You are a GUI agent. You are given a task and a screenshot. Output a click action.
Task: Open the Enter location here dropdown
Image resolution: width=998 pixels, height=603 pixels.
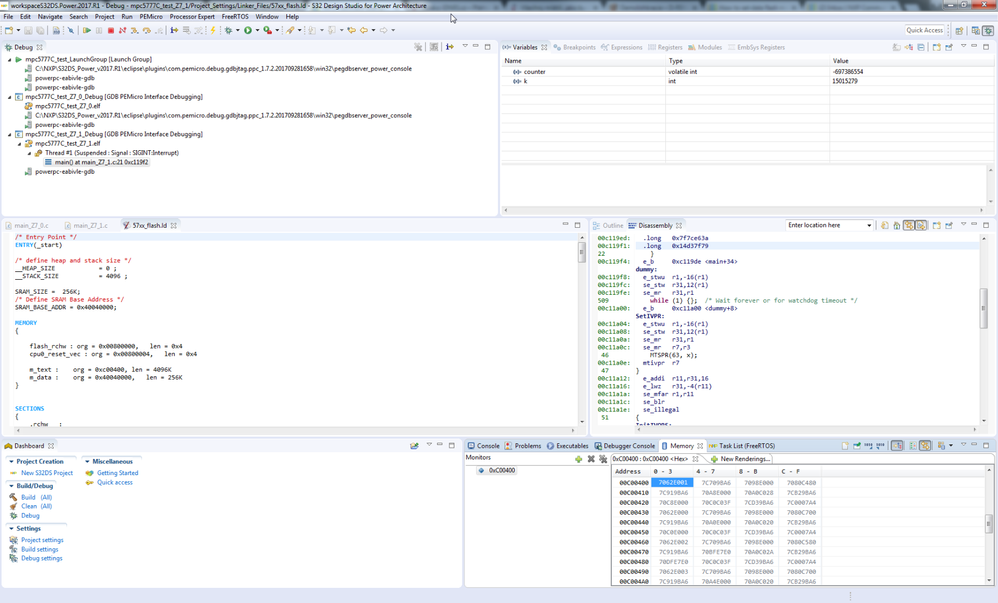point(868,226)
